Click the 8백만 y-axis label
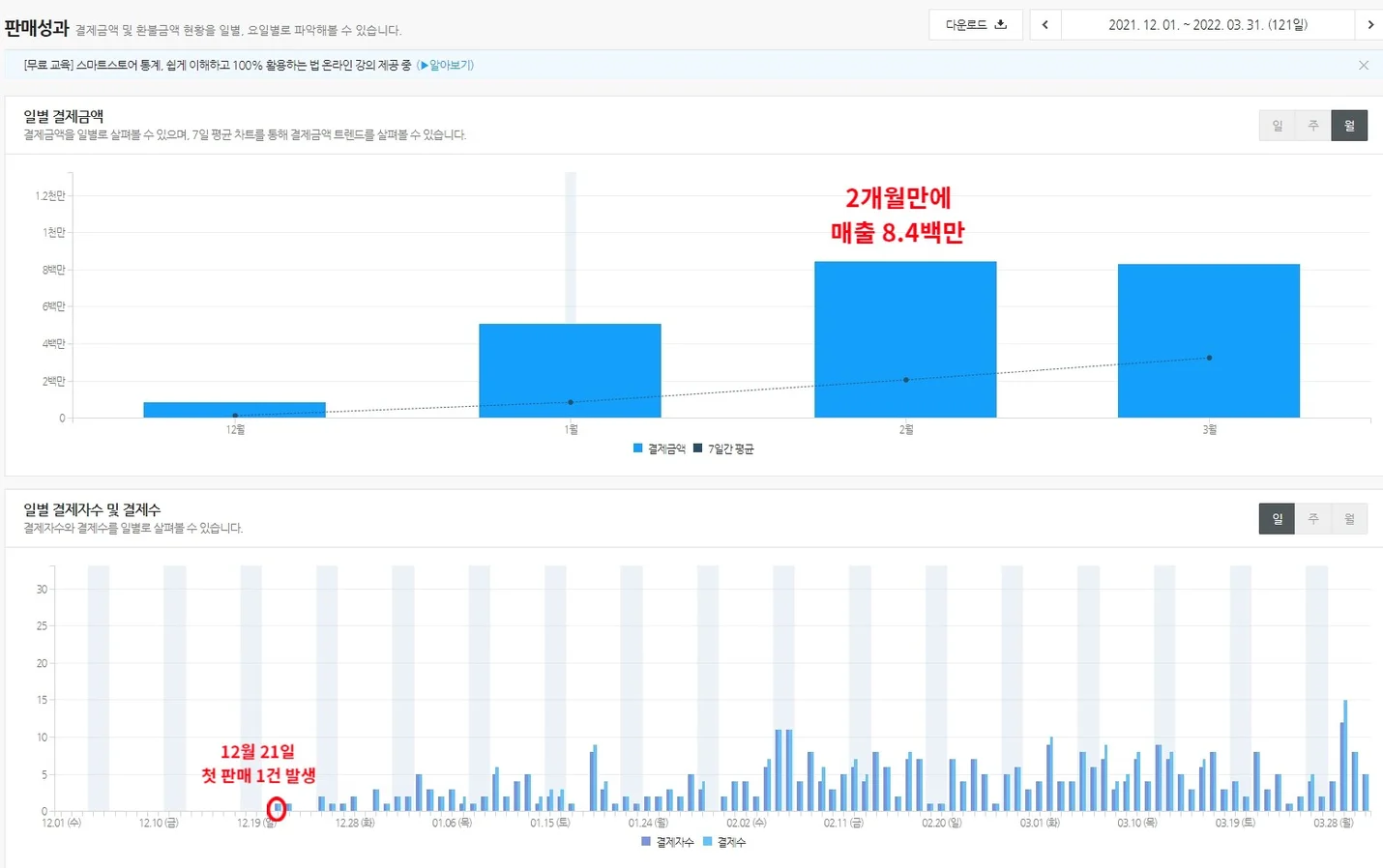 53,270
